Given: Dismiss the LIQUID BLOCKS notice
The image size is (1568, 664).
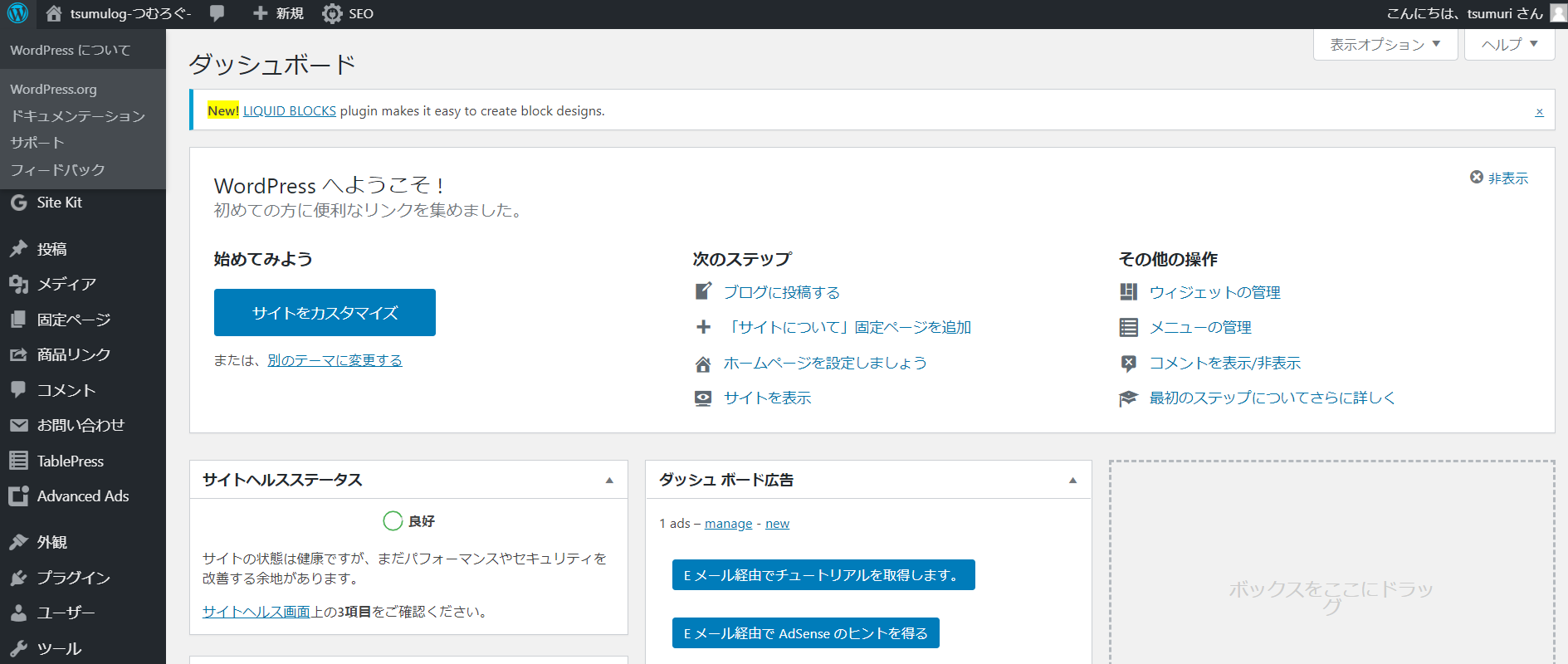Looking at the screenshot, I should point(1539,112).
